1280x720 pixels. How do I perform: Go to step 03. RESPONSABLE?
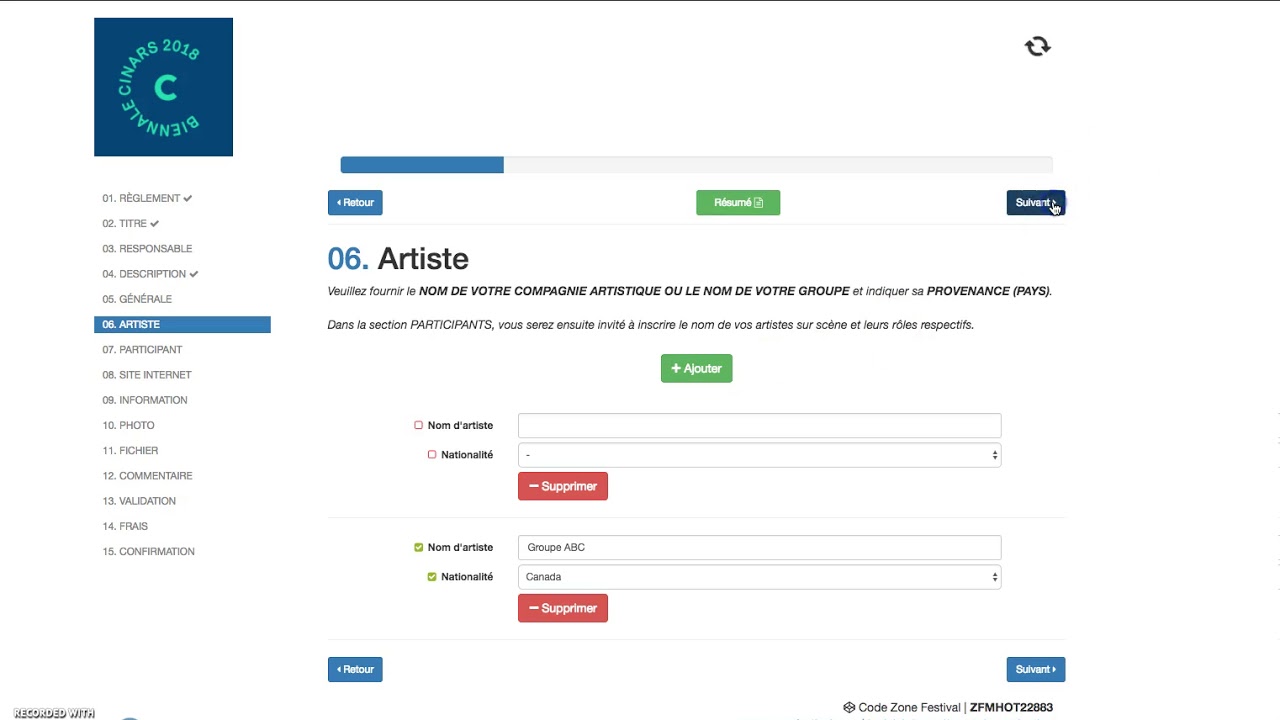pyautogui.click(x=147, y=248)
